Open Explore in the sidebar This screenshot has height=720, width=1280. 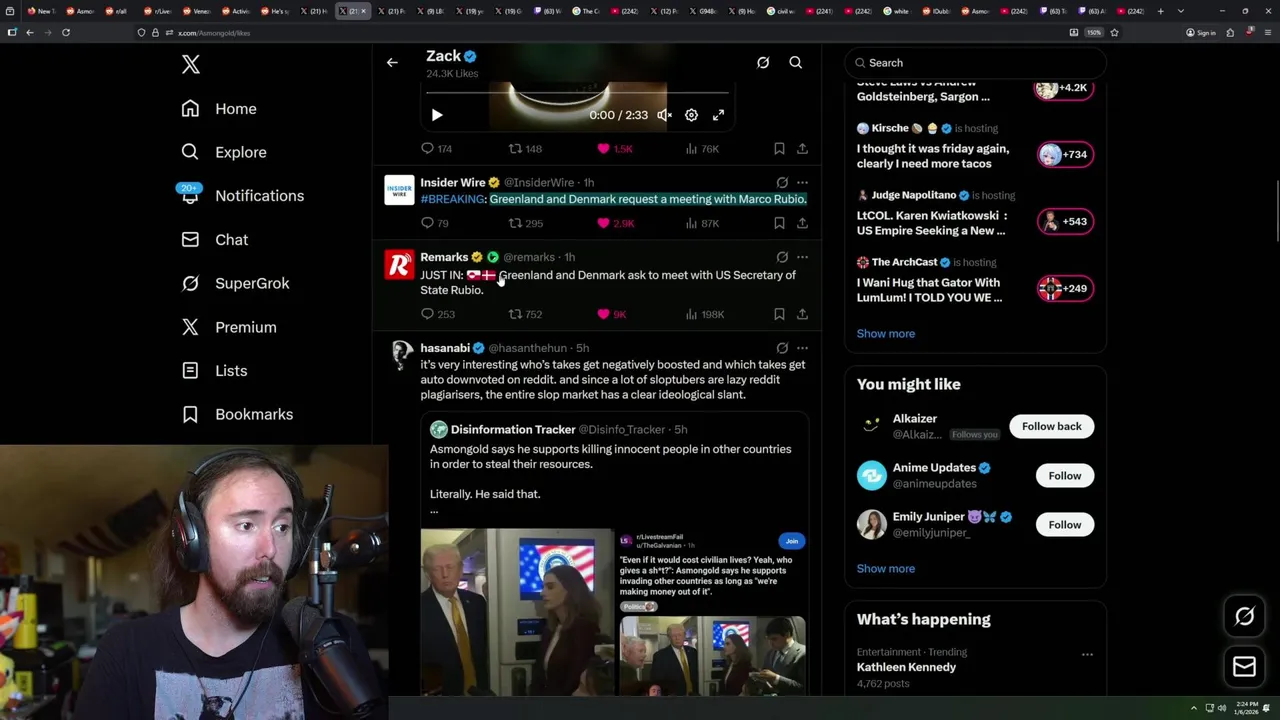pyautogui.click(x=224, y=152)
